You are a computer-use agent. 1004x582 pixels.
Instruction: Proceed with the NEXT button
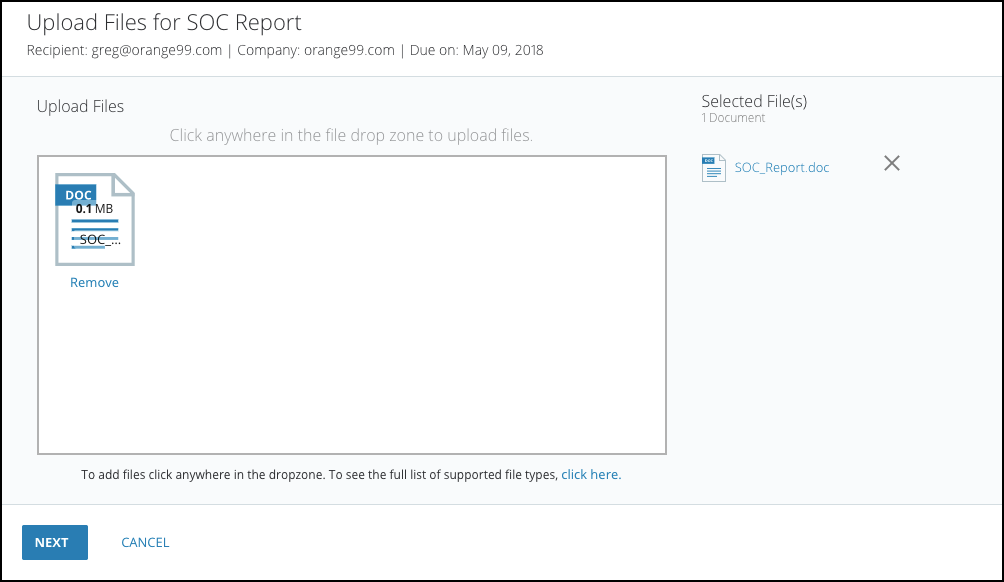(x=55, y=542)
